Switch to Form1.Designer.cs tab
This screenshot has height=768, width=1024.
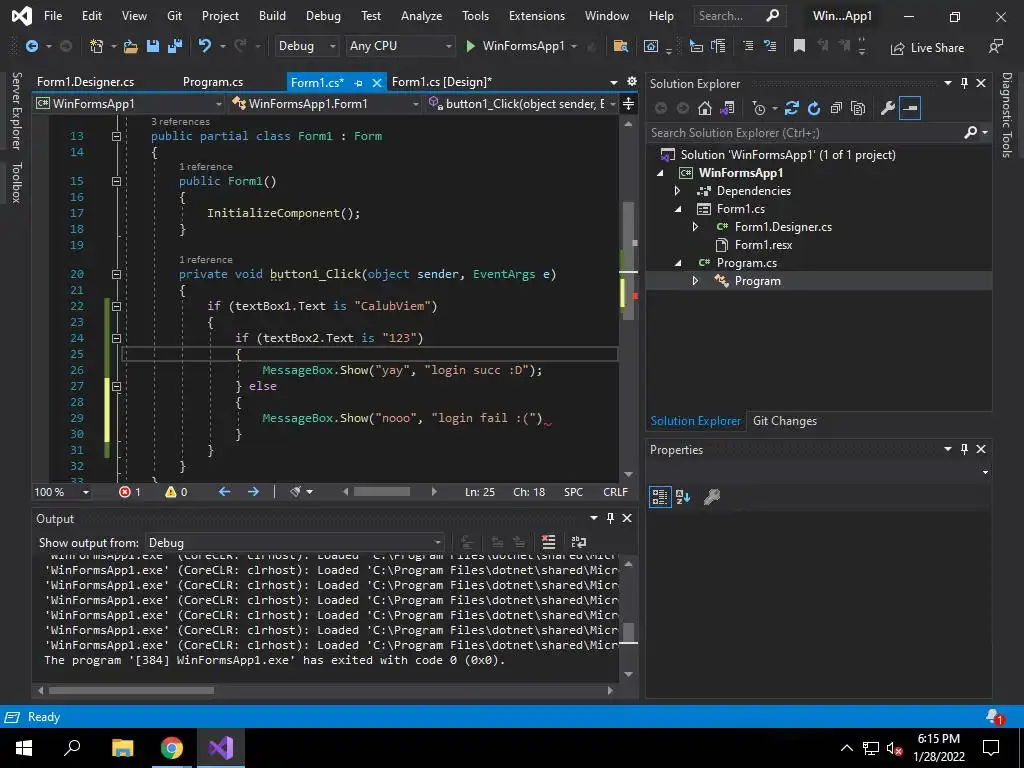pos(86,82)
